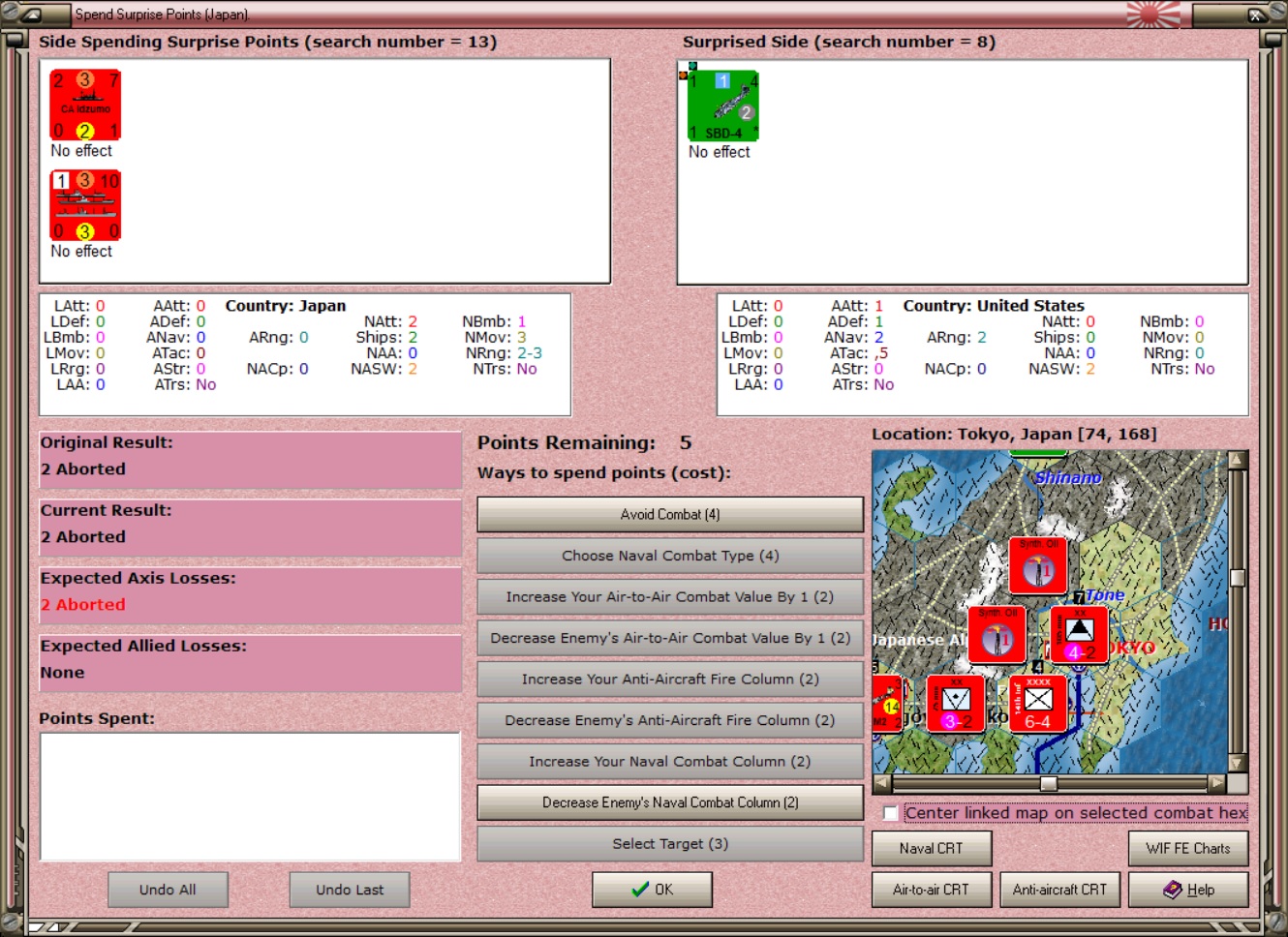Click the map scroll up arrow
1288x937 pixels.
1237,460
